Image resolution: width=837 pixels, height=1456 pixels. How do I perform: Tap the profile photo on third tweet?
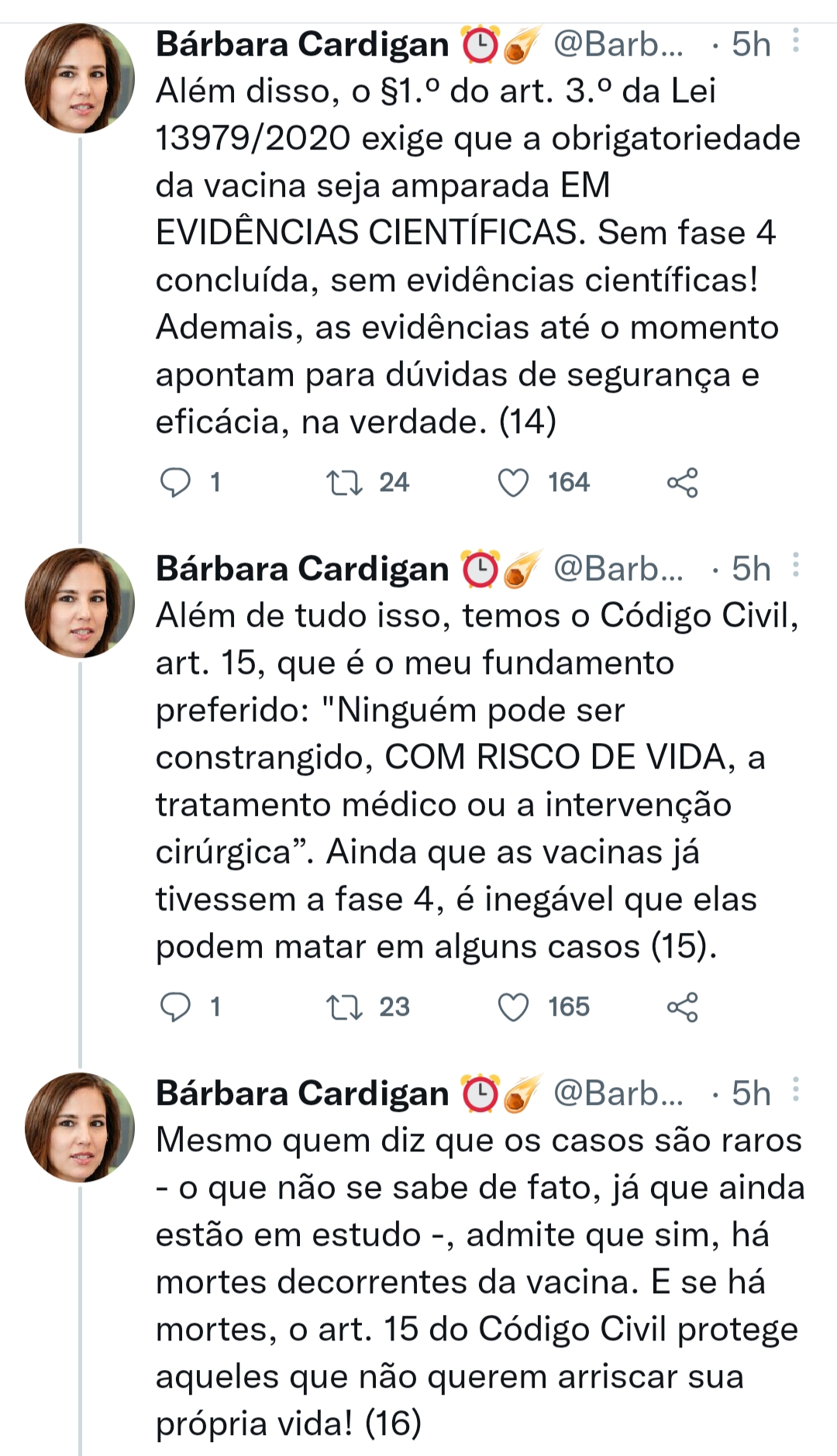[x=79, y=1127]
